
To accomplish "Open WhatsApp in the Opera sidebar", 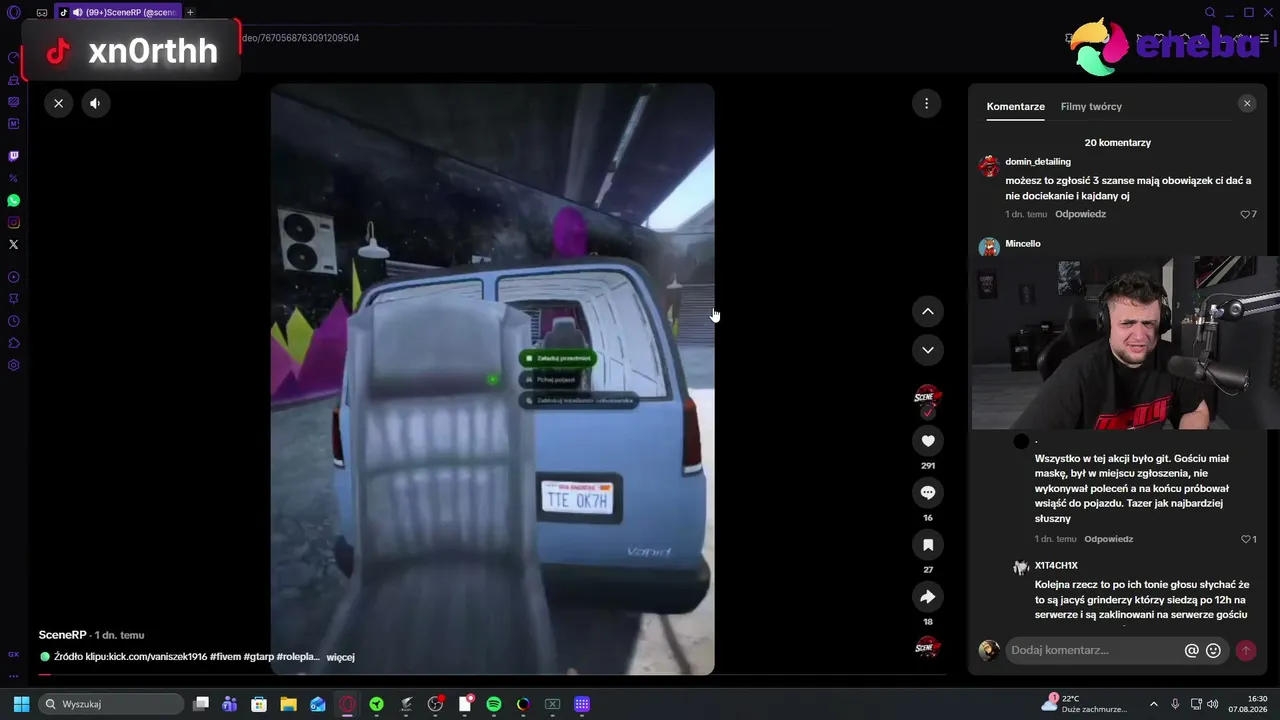I will point(13,200).
